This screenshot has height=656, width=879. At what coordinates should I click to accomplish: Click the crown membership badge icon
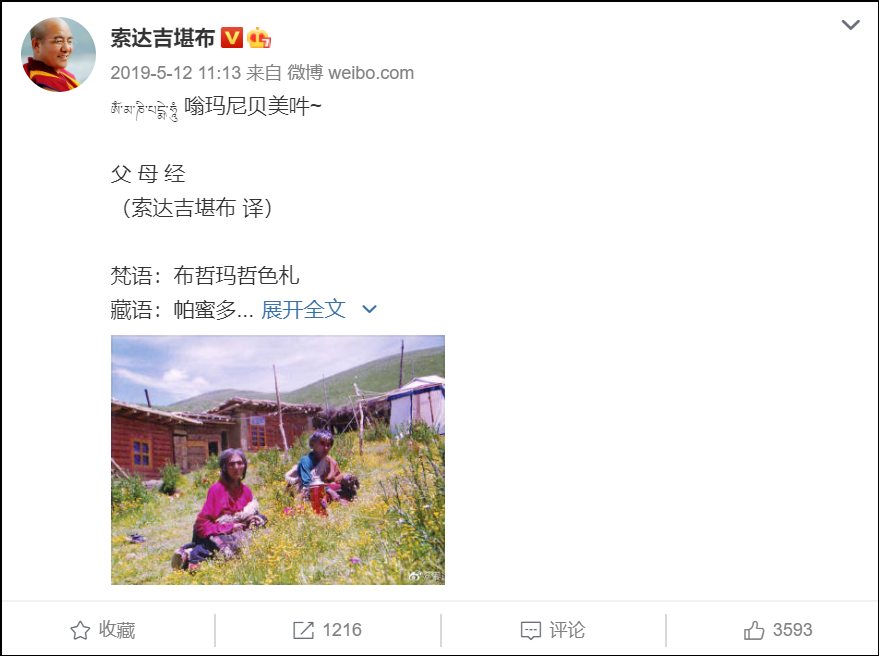click(x=258, y=38)
